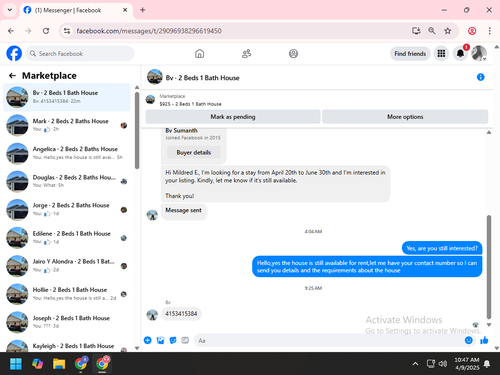Click into the Search Facebook field

[80, 54]
